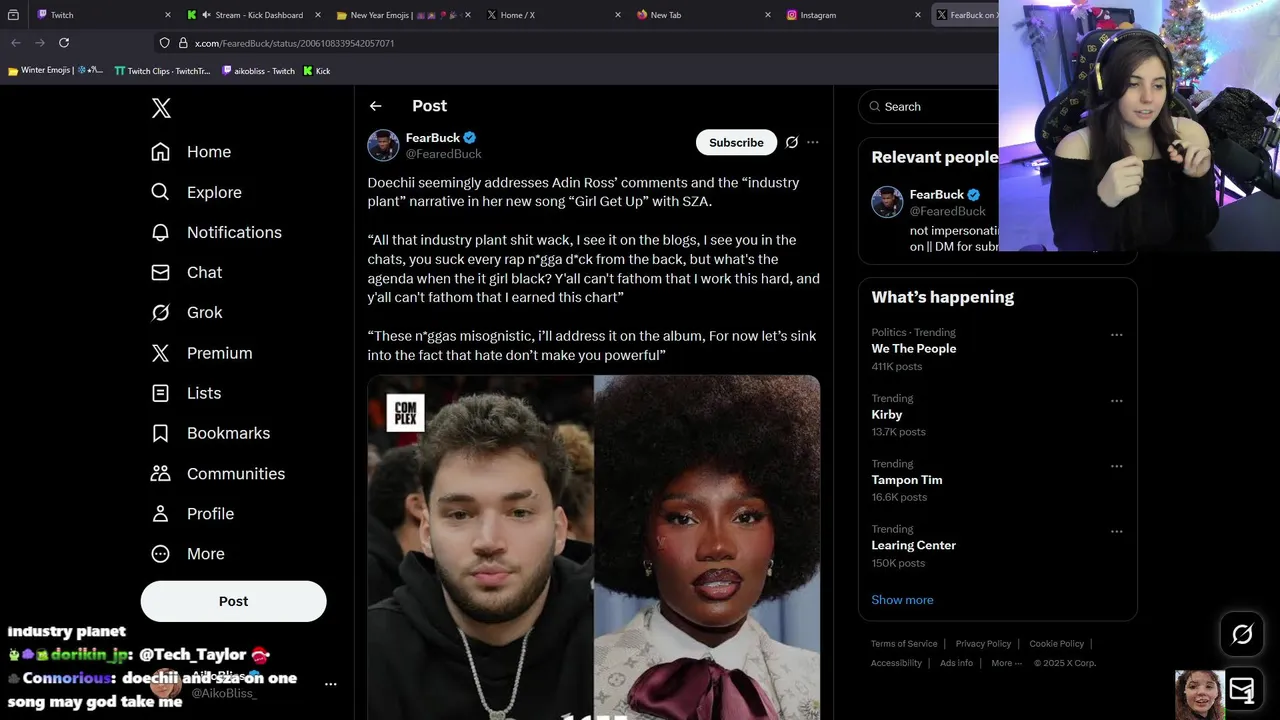The image size is (1280, 720).
Task: Click the tab overview icon left of tabs
Action: tap(13, 15)
